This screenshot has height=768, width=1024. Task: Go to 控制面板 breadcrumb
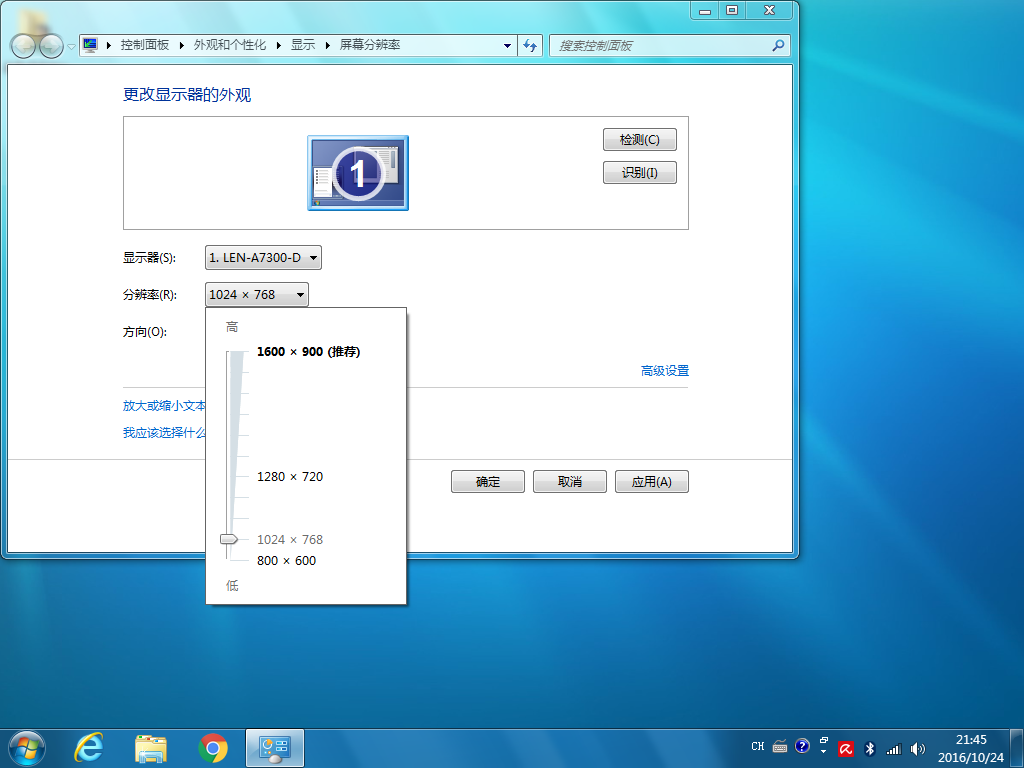tap(145, 44)
